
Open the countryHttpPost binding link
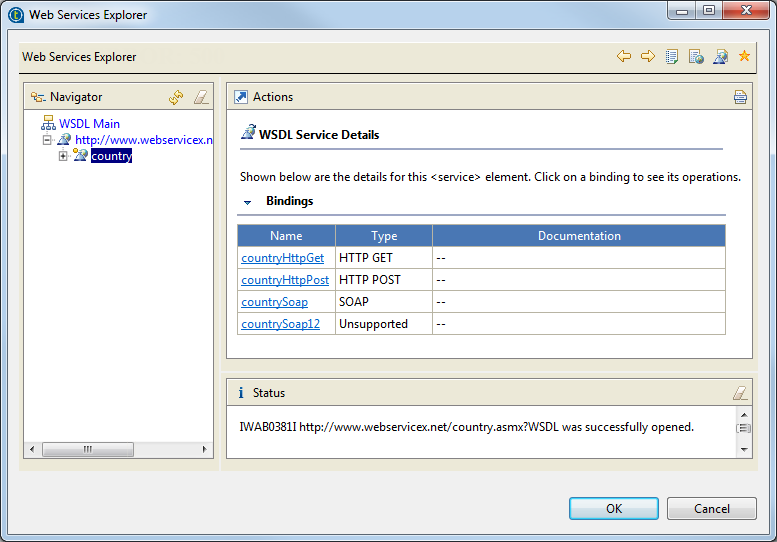coord(285,280)
